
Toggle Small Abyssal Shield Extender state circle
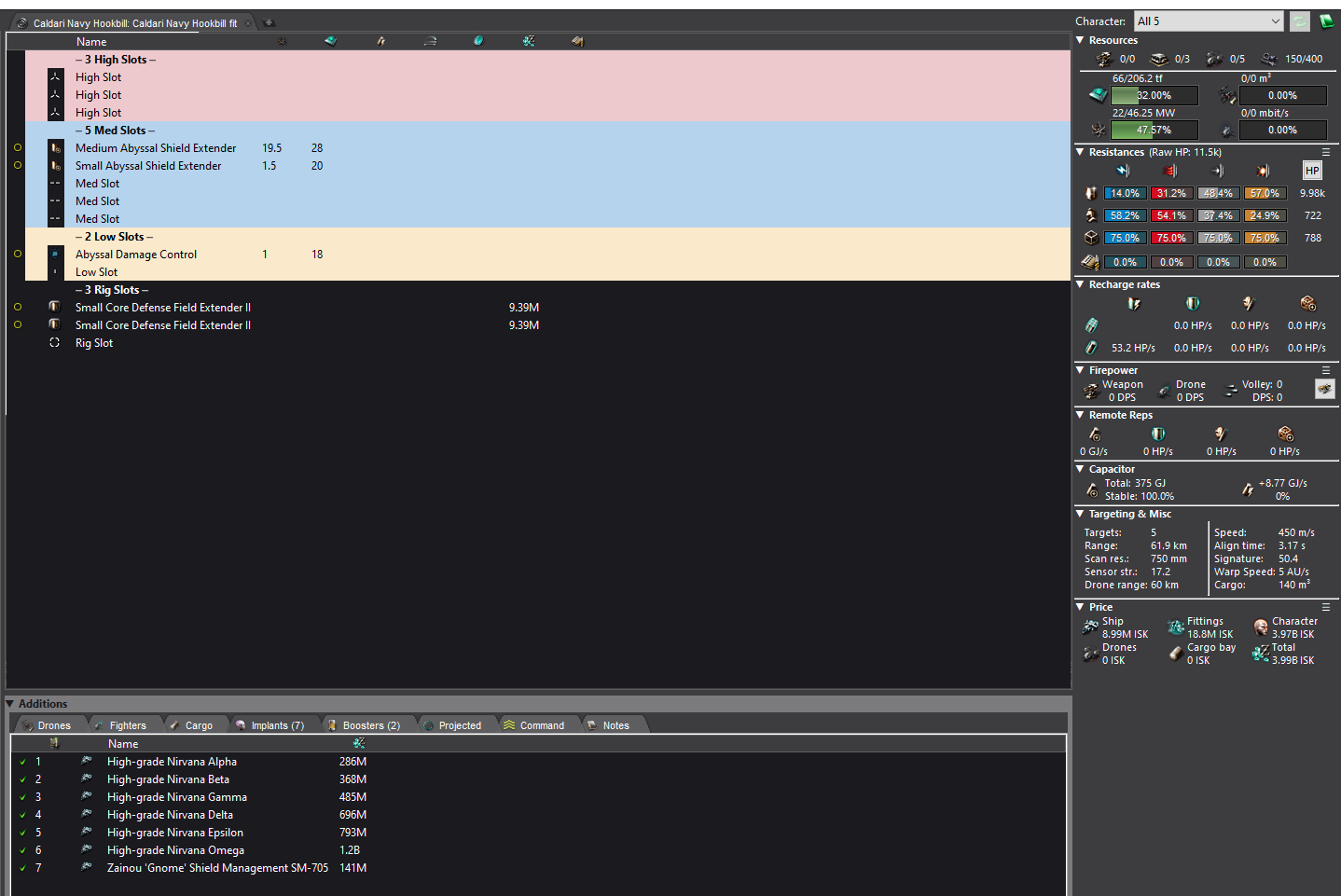coord(18,165)
